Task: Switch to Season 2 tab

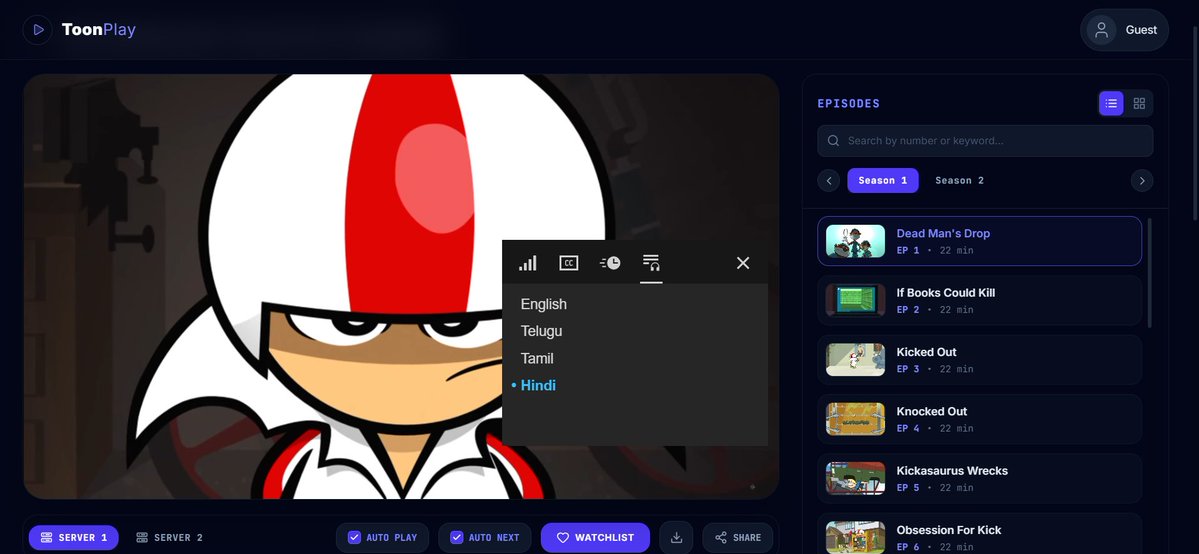Action: point(960,181)
